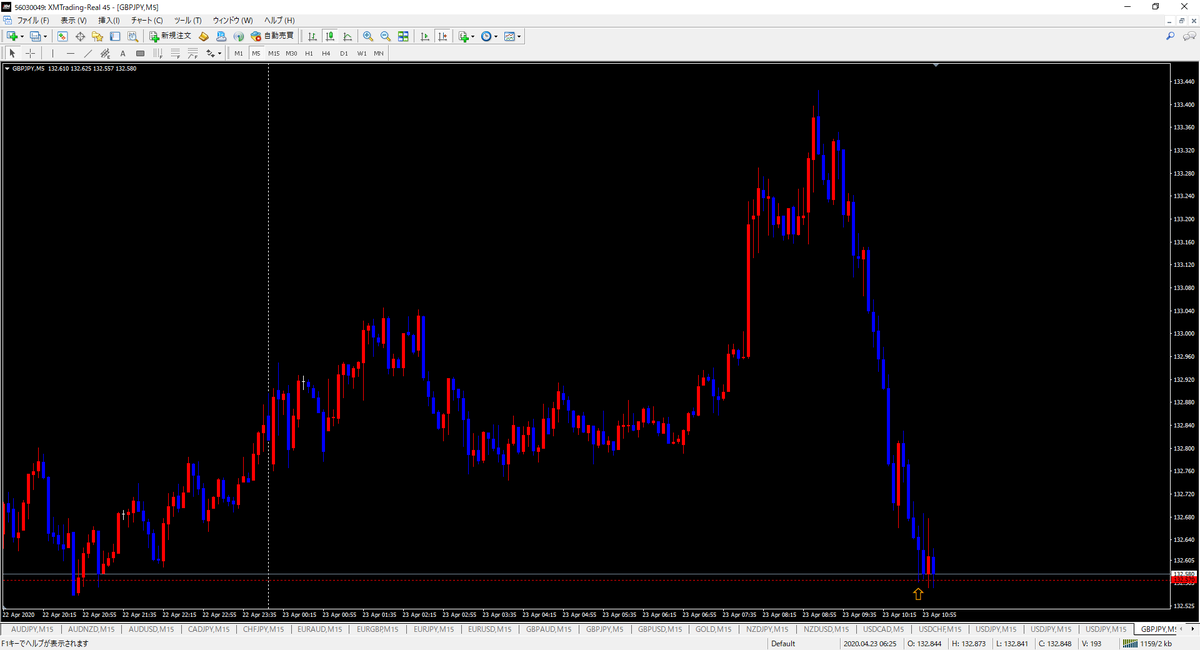
Task: Click the orange up-arrow marker on chart
Action: pos(918,594)
